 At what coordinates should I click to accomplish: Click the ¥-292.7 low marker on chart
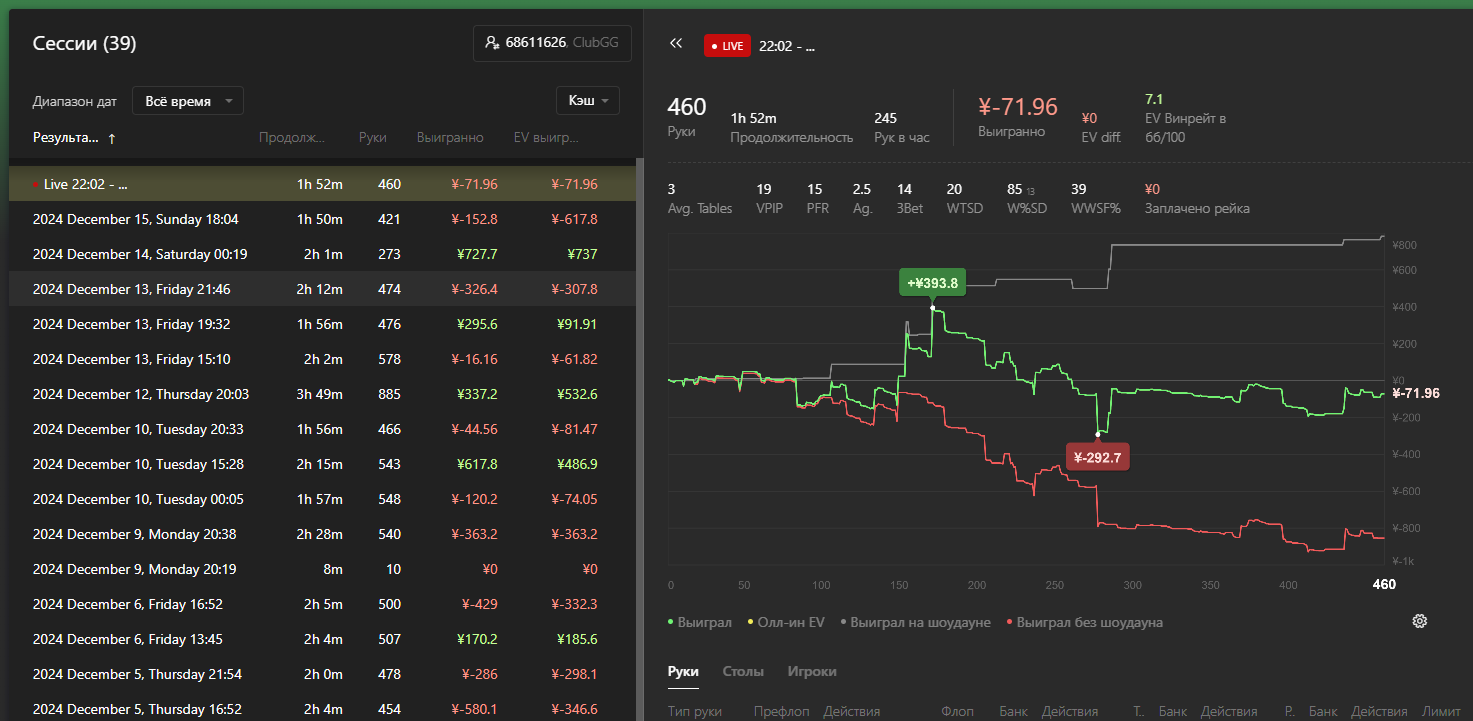pyautogui.click(x=1098, y=457)
